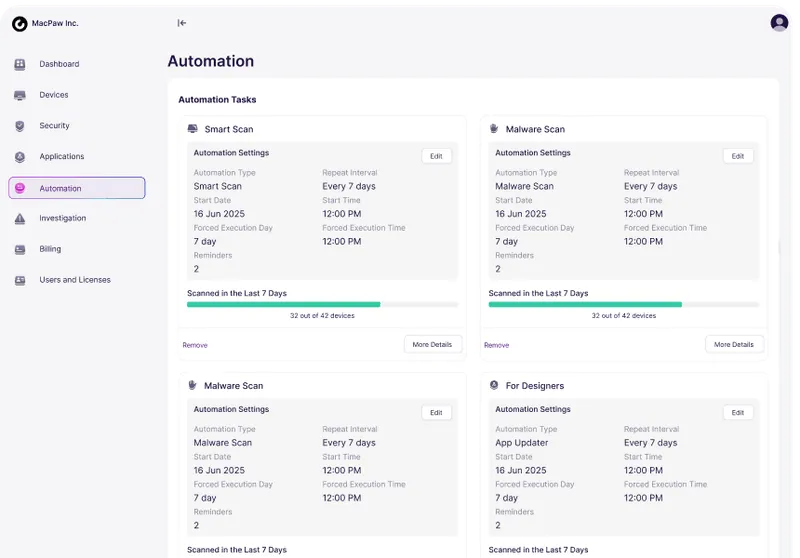Click the Automation Tasks section title

[x=217, y=100]
